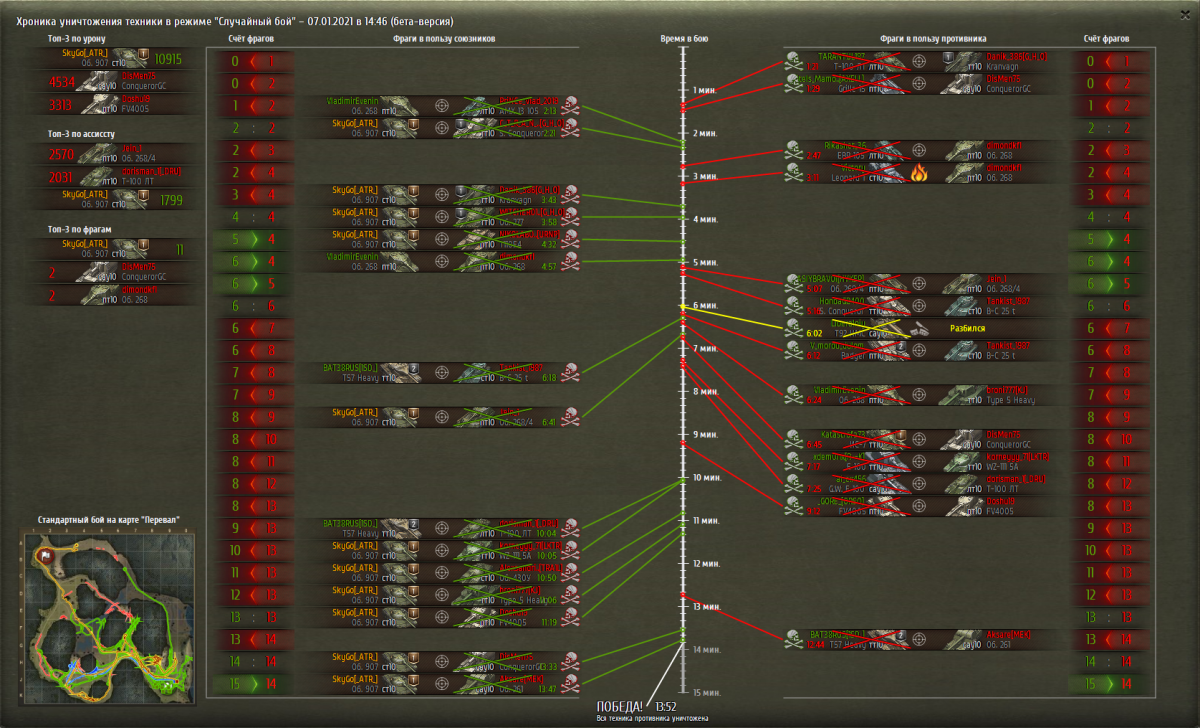This screenshot has height=728, width=1200.
Task: Click the "9 мин." mark on the timeline
Action: pos(706,435)
